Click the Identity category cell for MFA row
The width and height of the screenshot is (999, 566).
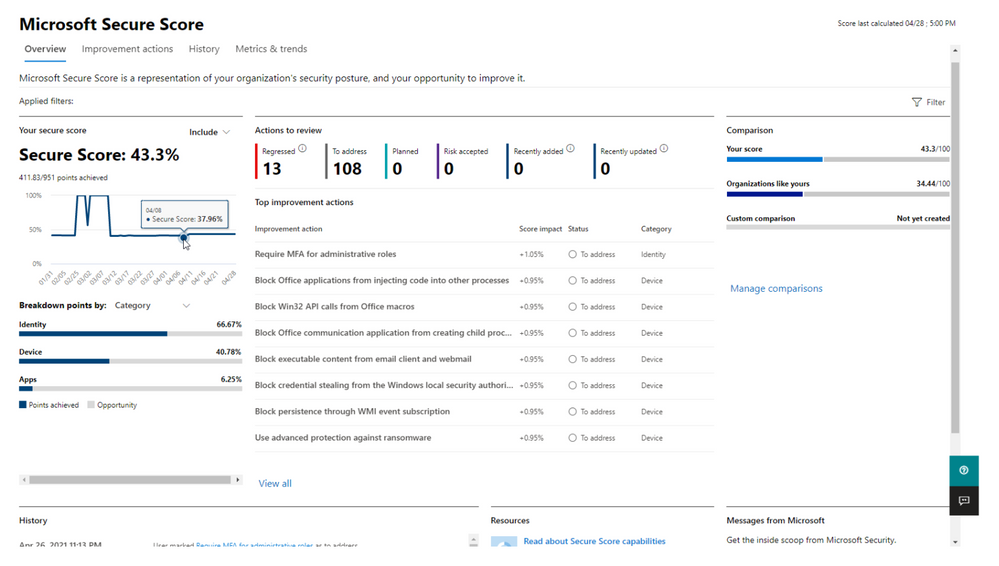pyautogui.click(x=653, y=254)
